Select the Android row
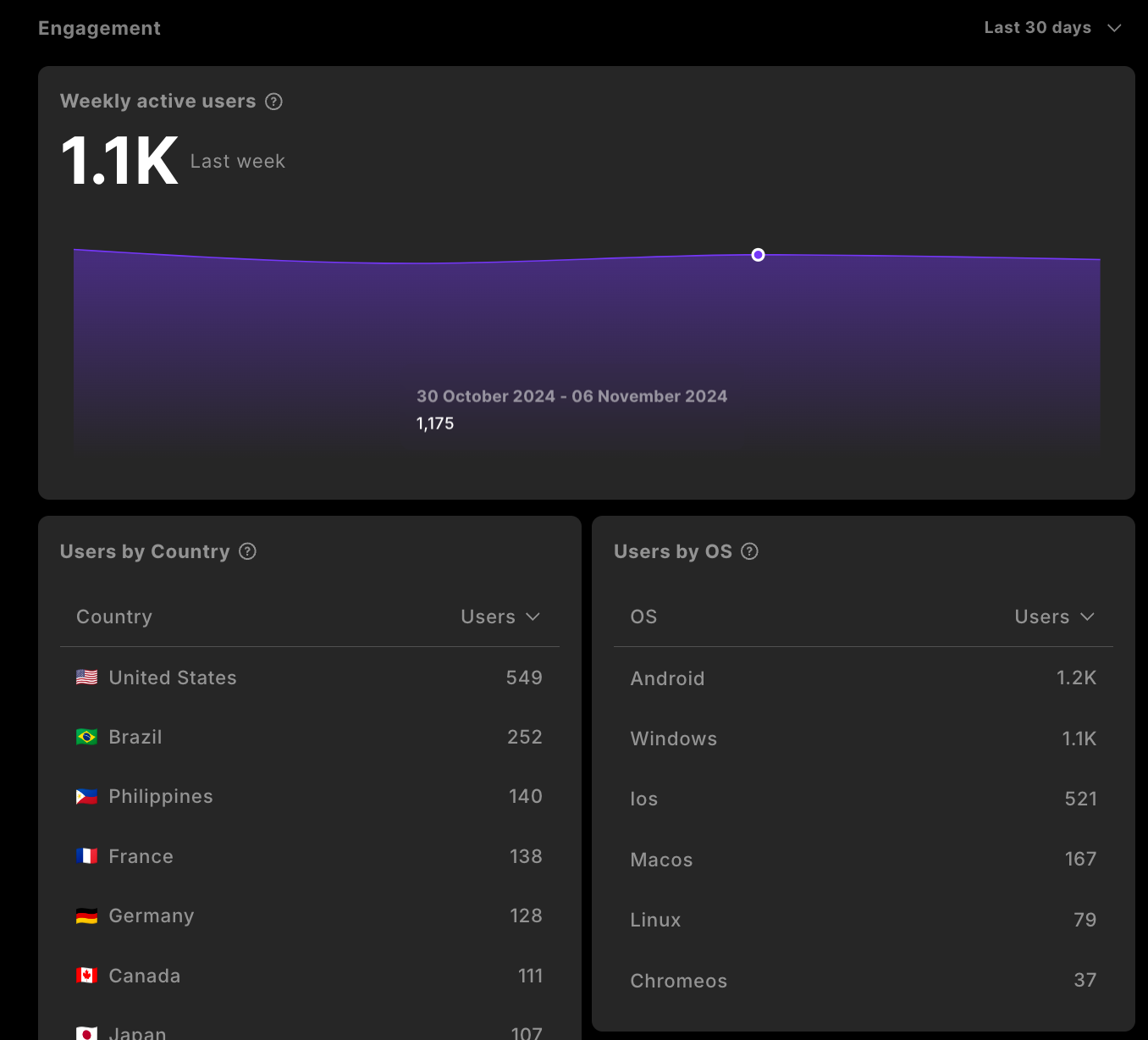Image resolution: width=1148 pixels, height=1040 pixels. (863, 678)
